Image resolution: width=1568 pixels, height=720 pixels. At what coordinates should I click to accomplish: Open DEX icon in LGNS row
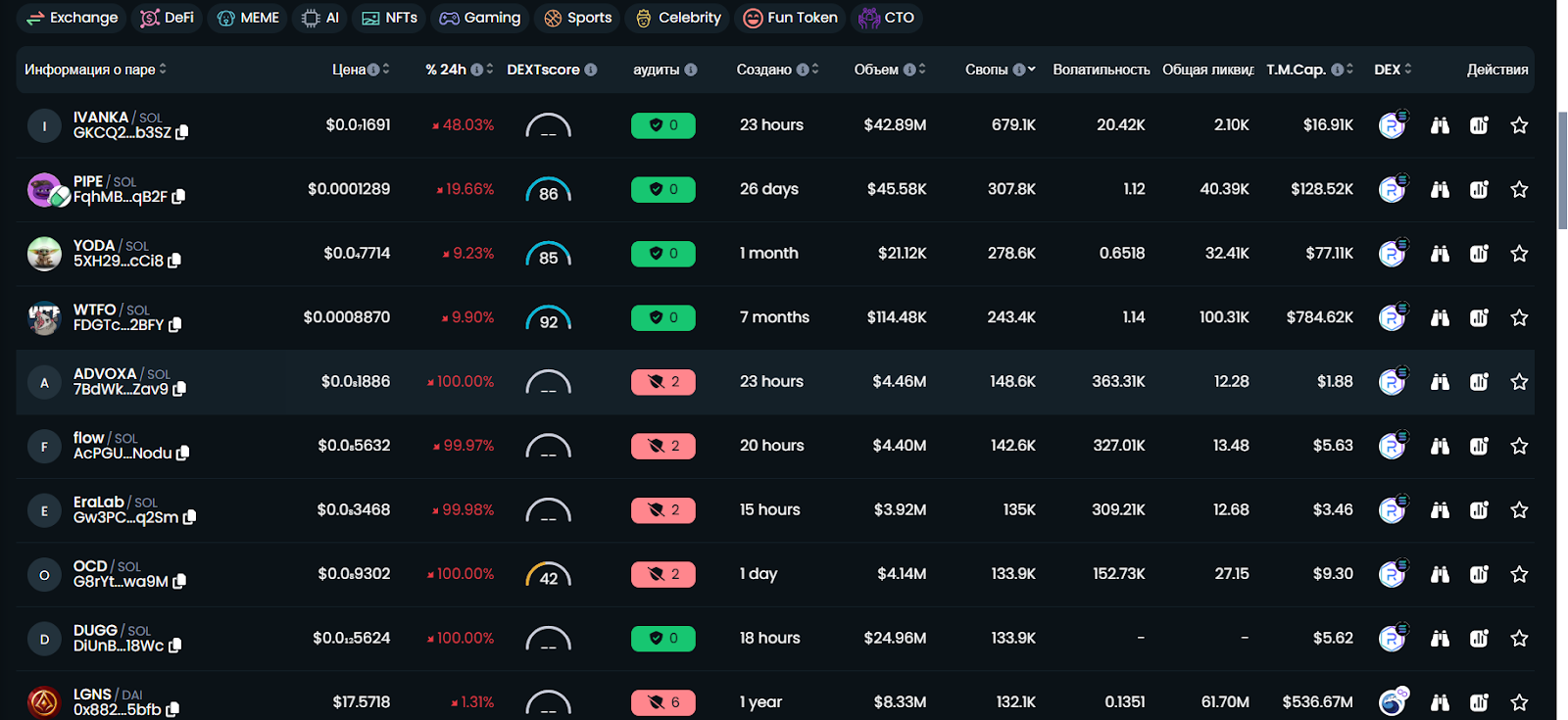(1393, 701)
